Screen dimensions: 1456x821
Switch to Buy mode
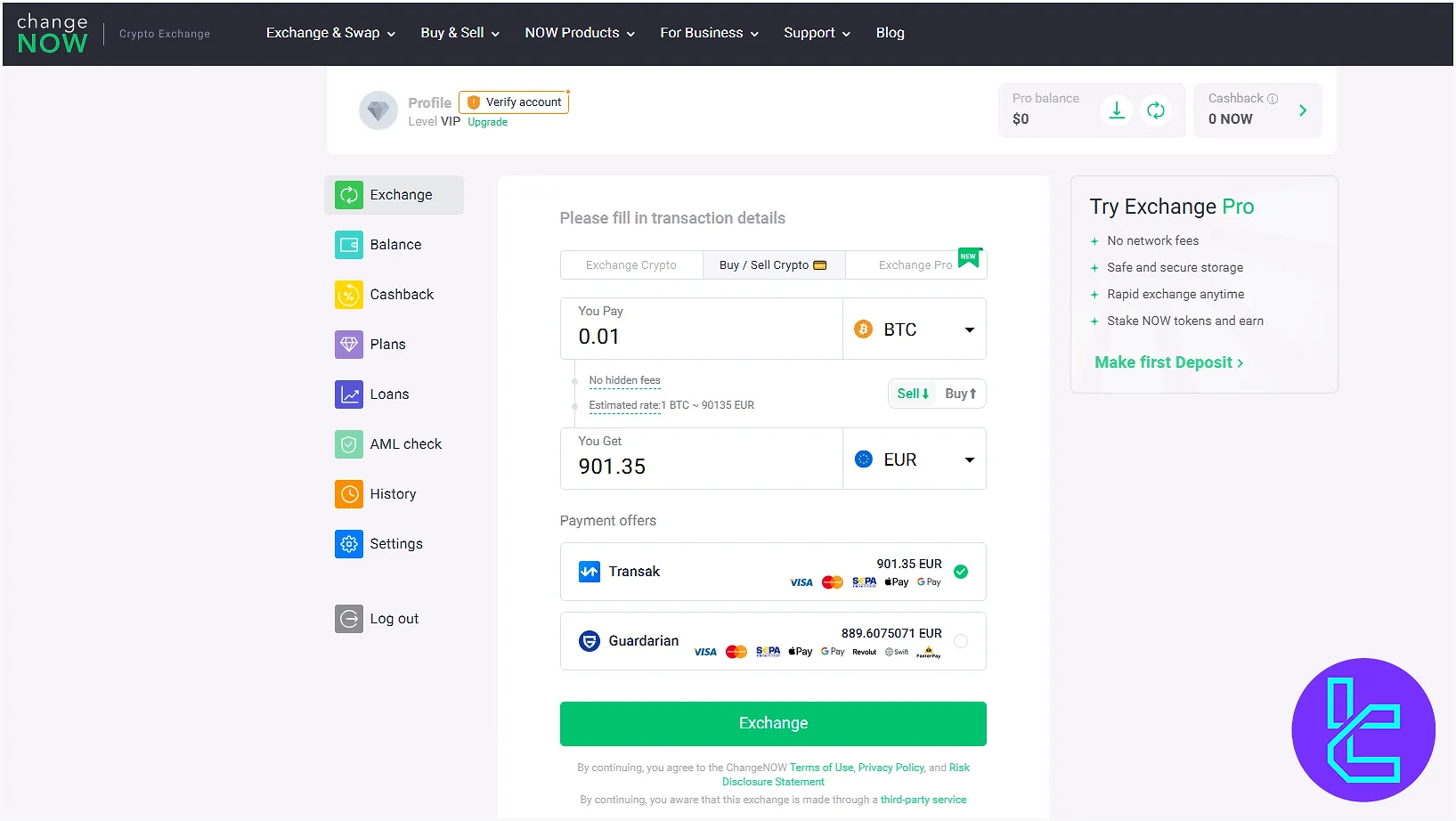(x=960, y=394)
